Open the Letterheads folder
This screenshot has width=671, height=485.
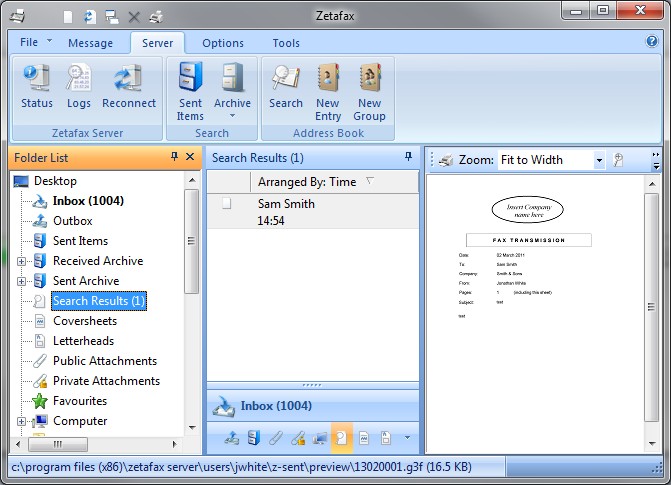point(83,341)
